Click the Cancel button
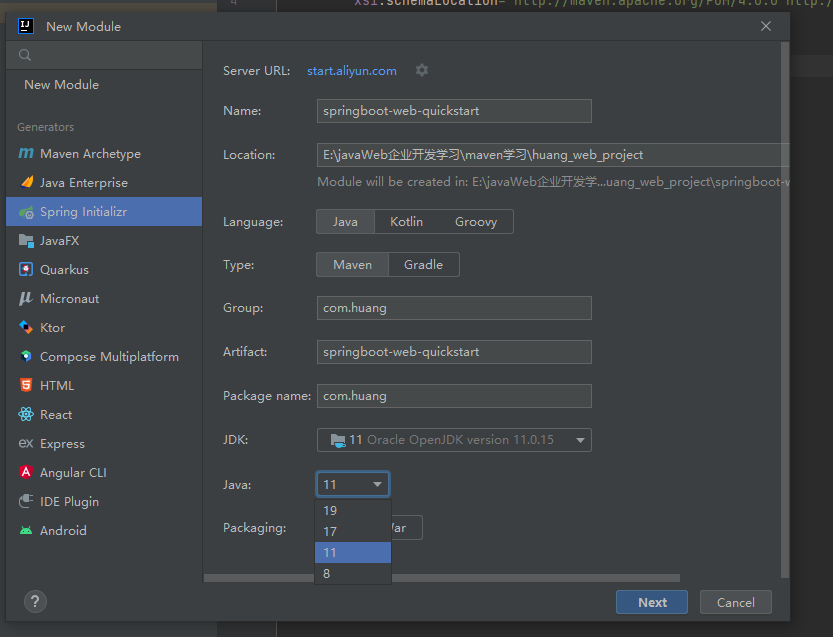The width and height of the screenshot is (833, 637). click(x=736, y=602)
